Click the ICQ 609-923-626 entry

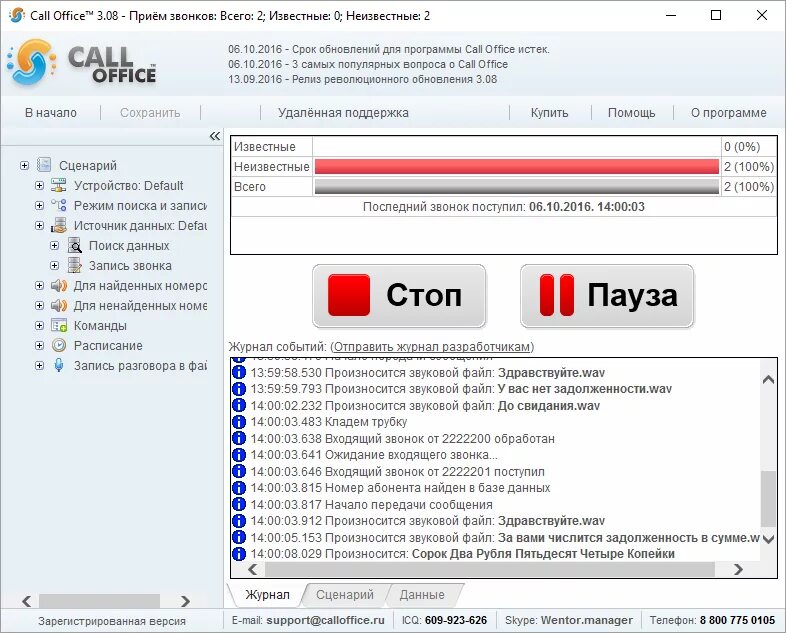[x=444, y=620]
